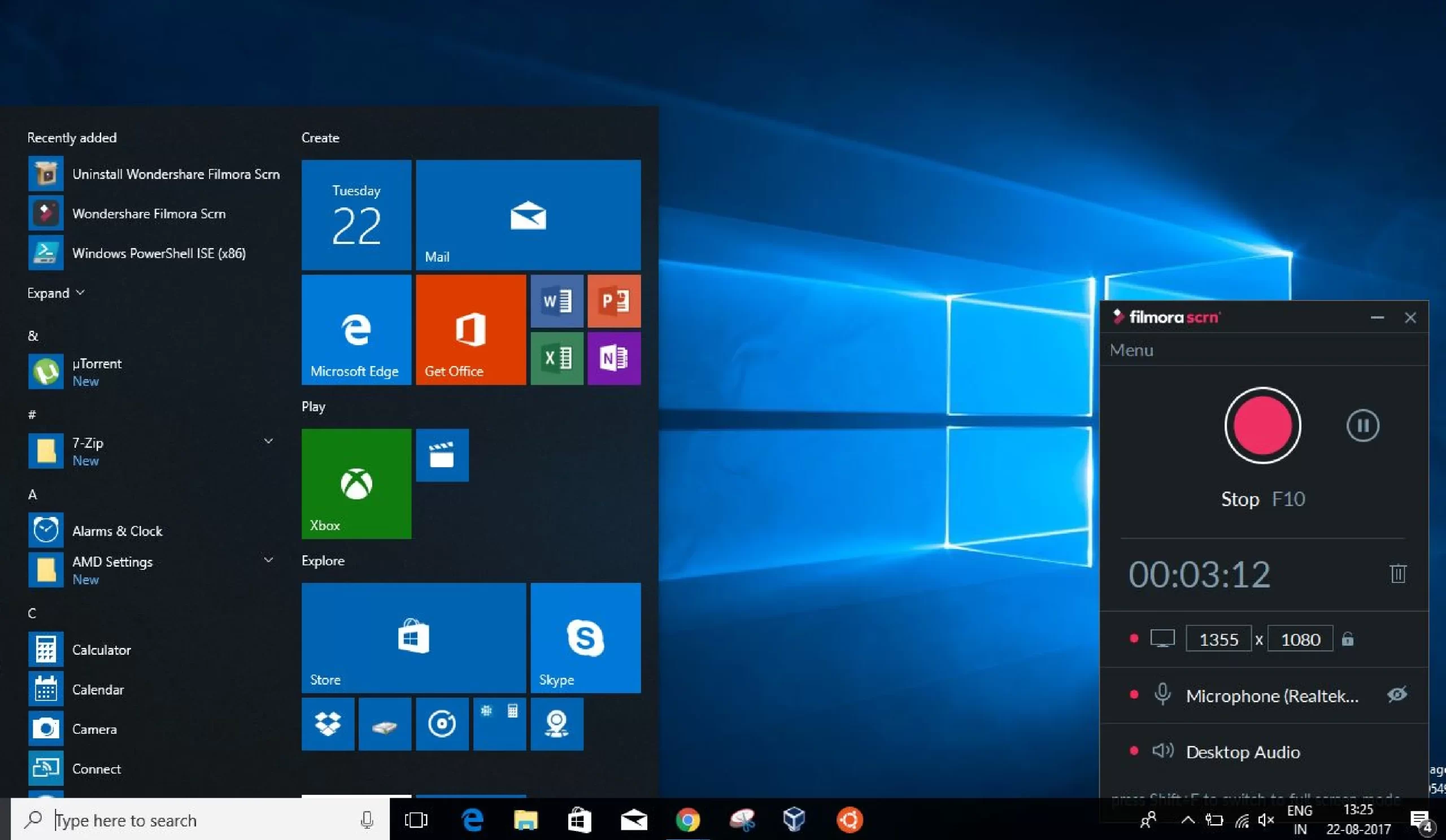Viewport: 1446px width, 840px height.
Task: Open the Groove Music tile
Action: [442, 724]
